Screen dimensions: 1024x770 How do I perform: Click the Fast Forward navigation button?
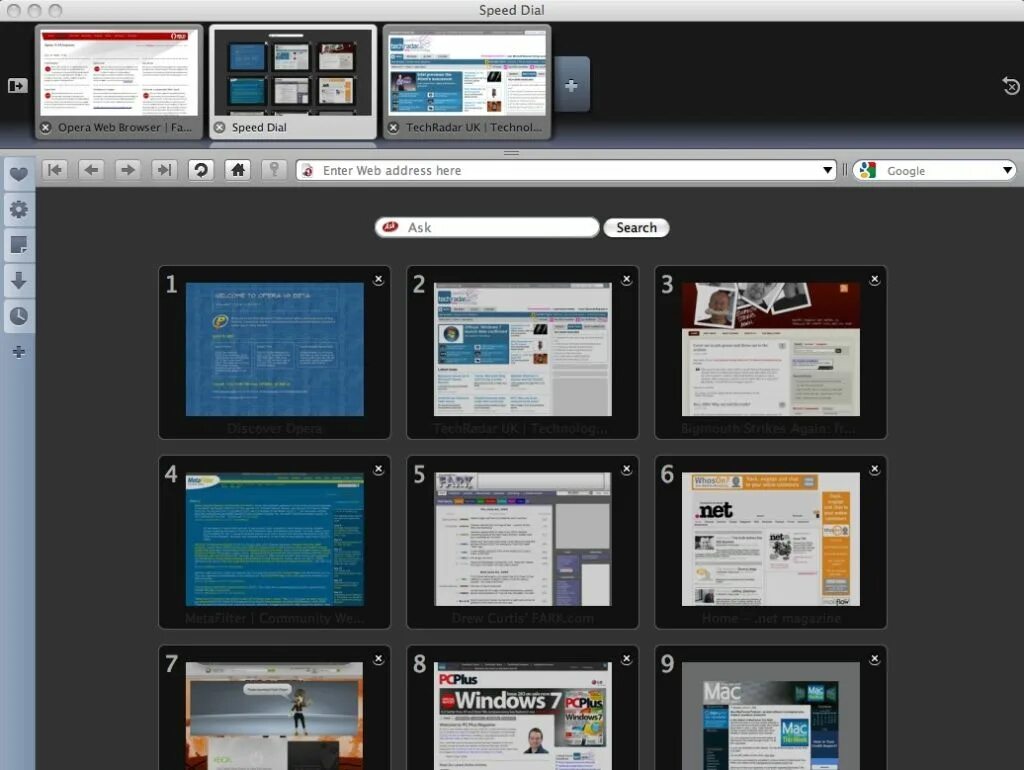165,170
